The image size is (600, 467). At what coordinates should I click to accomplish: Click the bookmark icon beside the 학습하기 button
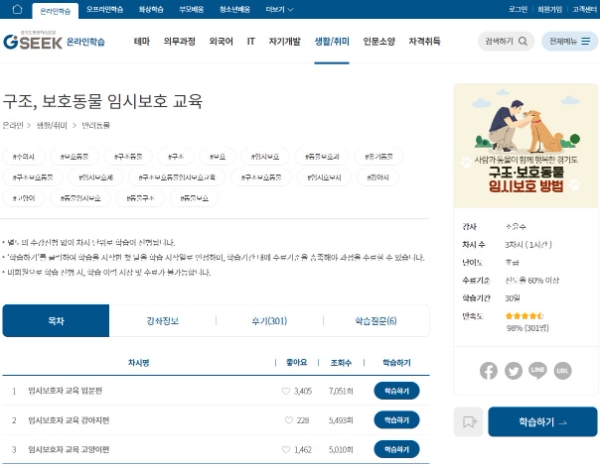(468, 422)
